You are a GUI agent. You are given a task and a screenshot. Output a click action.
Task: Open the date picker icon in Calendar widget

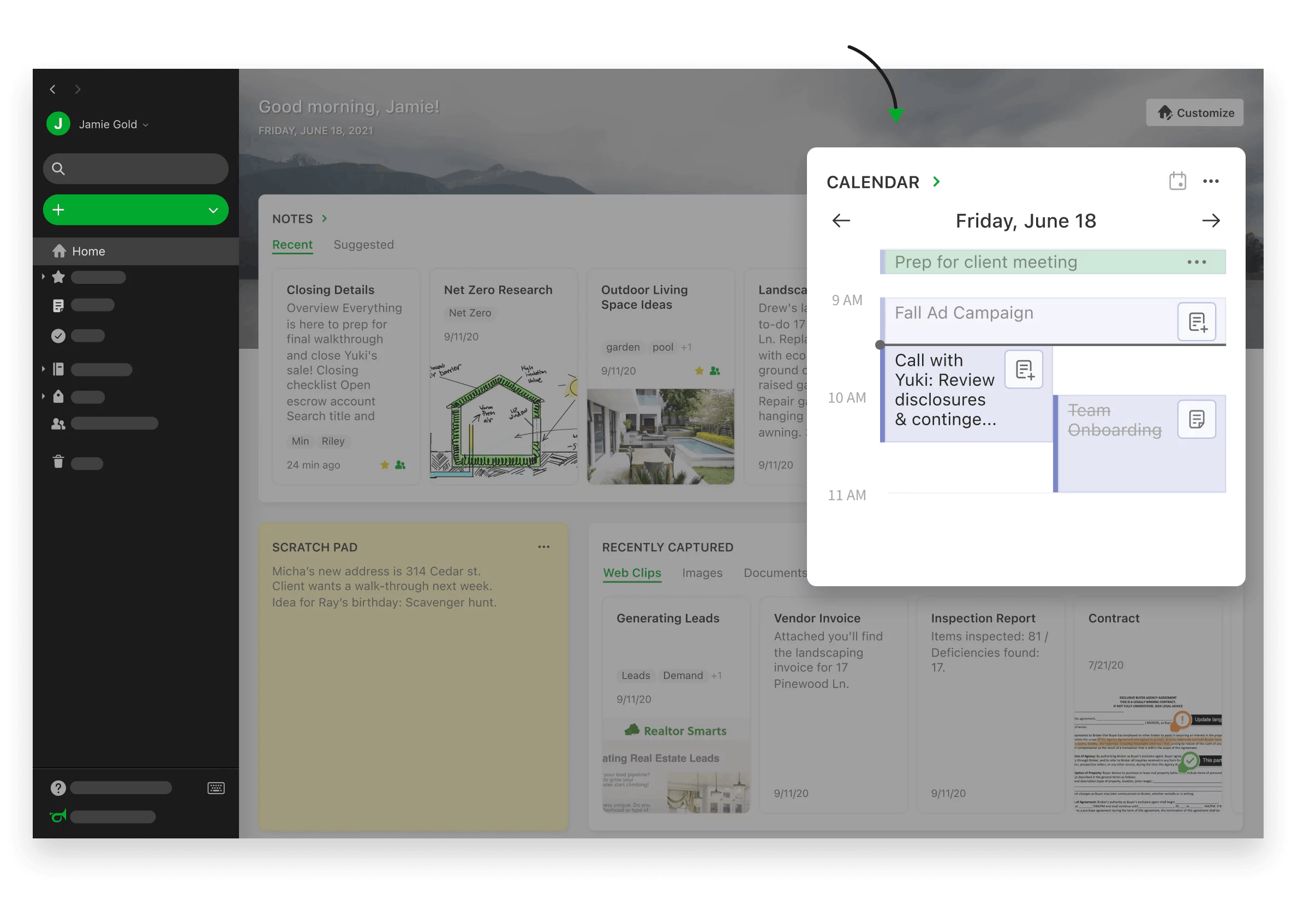[x=1178, y=181]
